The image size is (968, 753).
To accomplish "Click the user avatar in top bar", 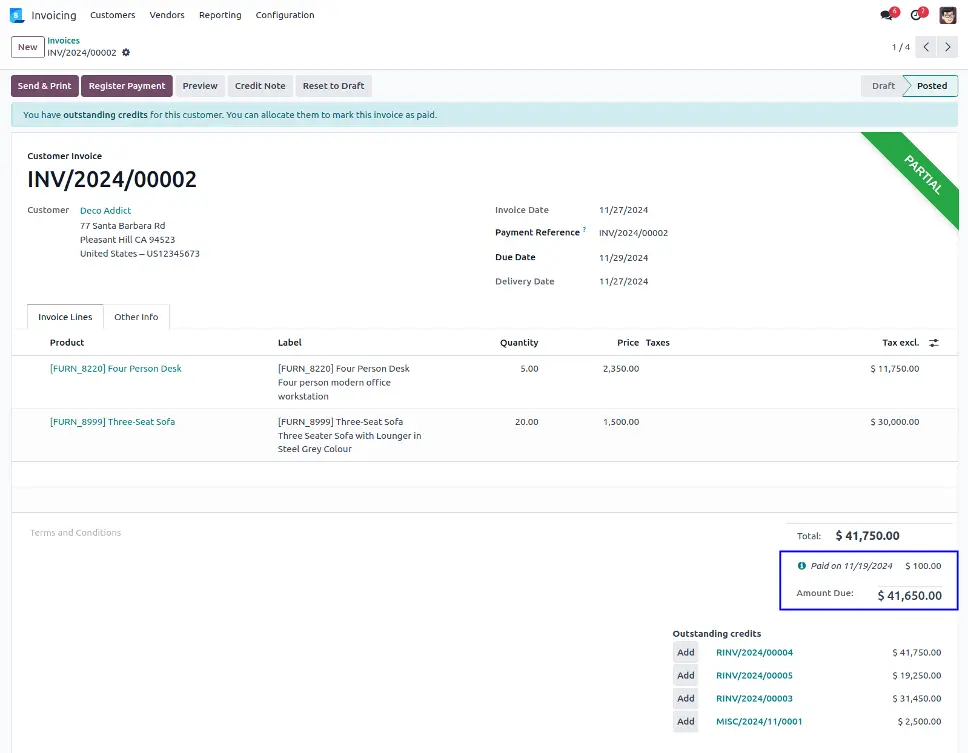I will (x=947, y=15).
